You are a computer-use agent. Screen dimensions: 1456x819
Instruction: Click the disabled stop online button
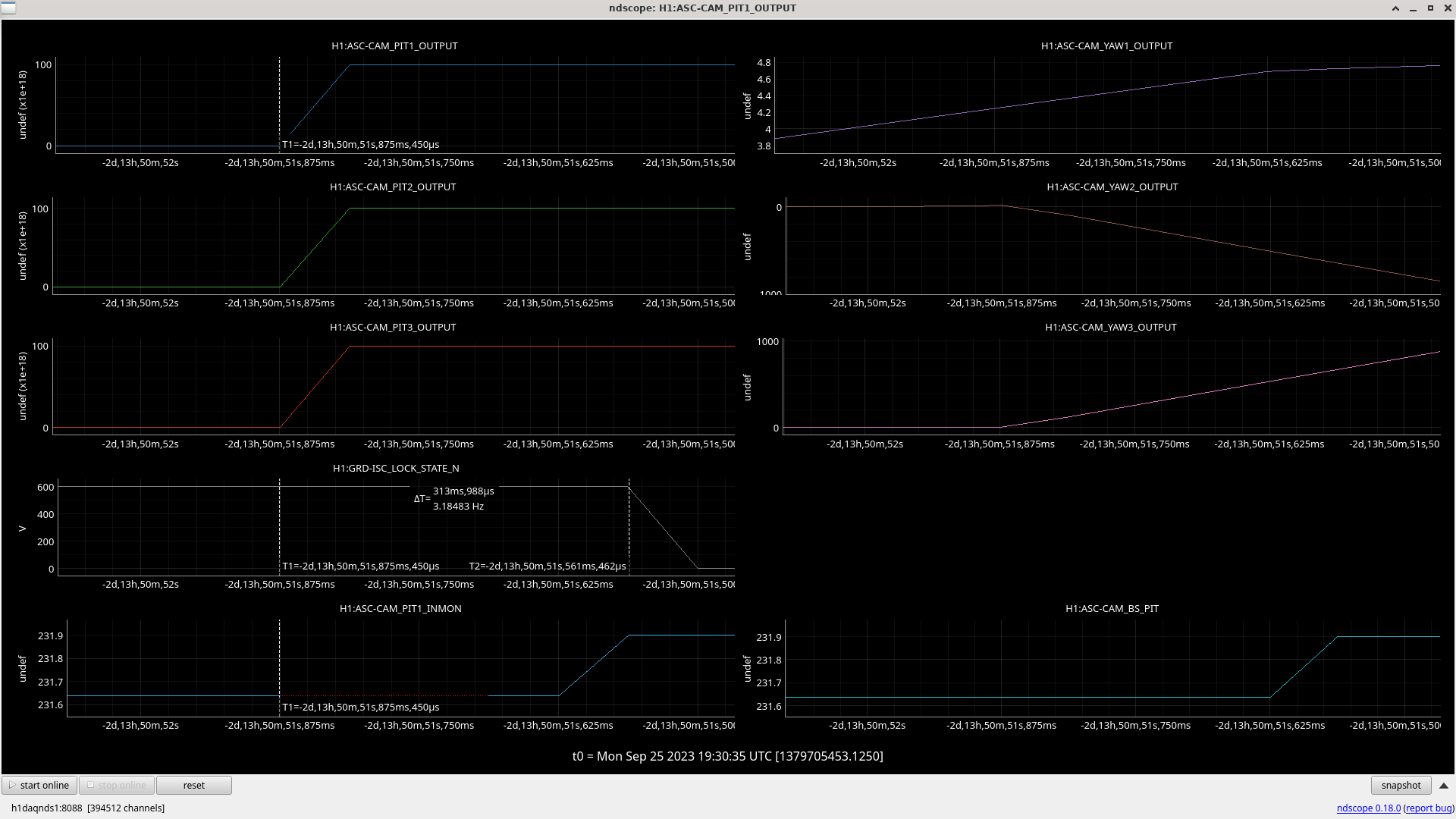coord(117,785)
